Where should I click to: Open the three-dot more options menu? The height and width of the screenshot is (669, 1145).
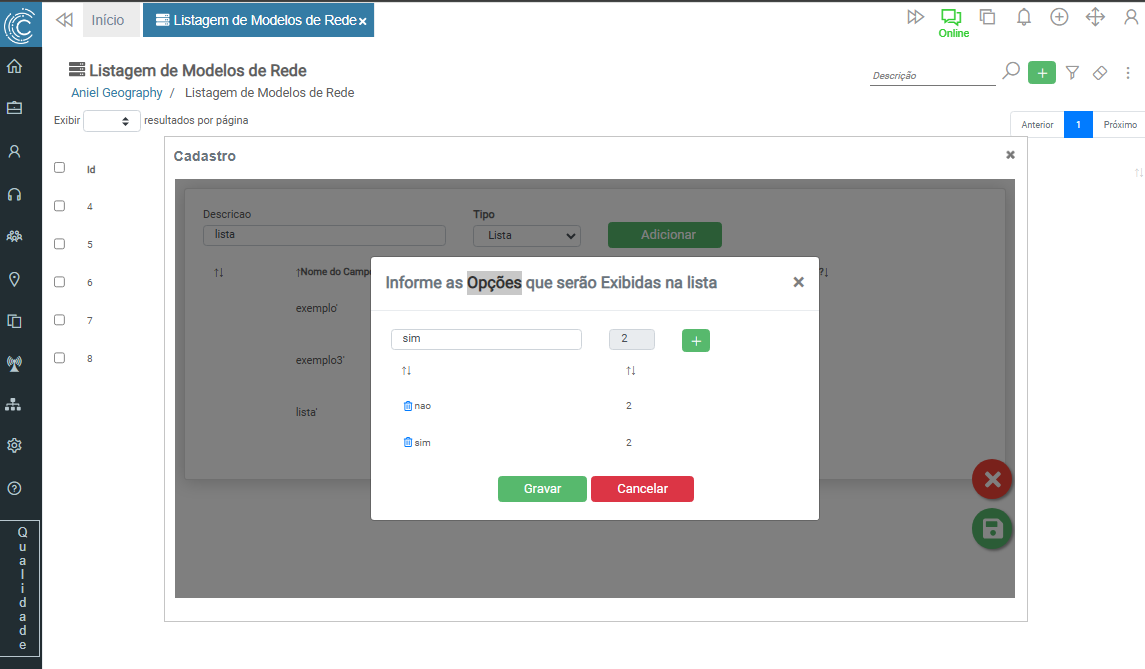[1128, 73]
